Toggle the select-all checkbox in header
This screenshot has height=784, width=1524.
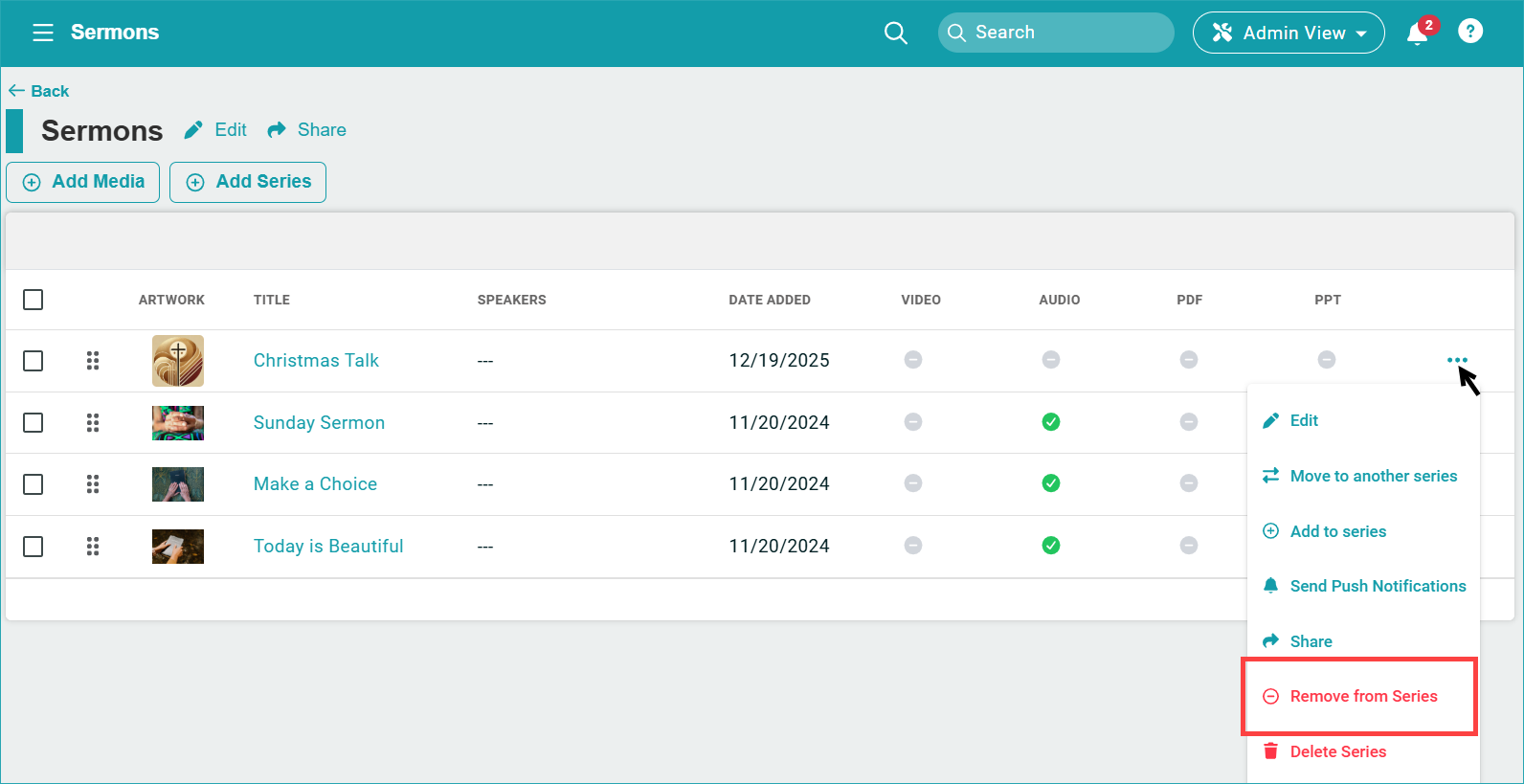34,300
